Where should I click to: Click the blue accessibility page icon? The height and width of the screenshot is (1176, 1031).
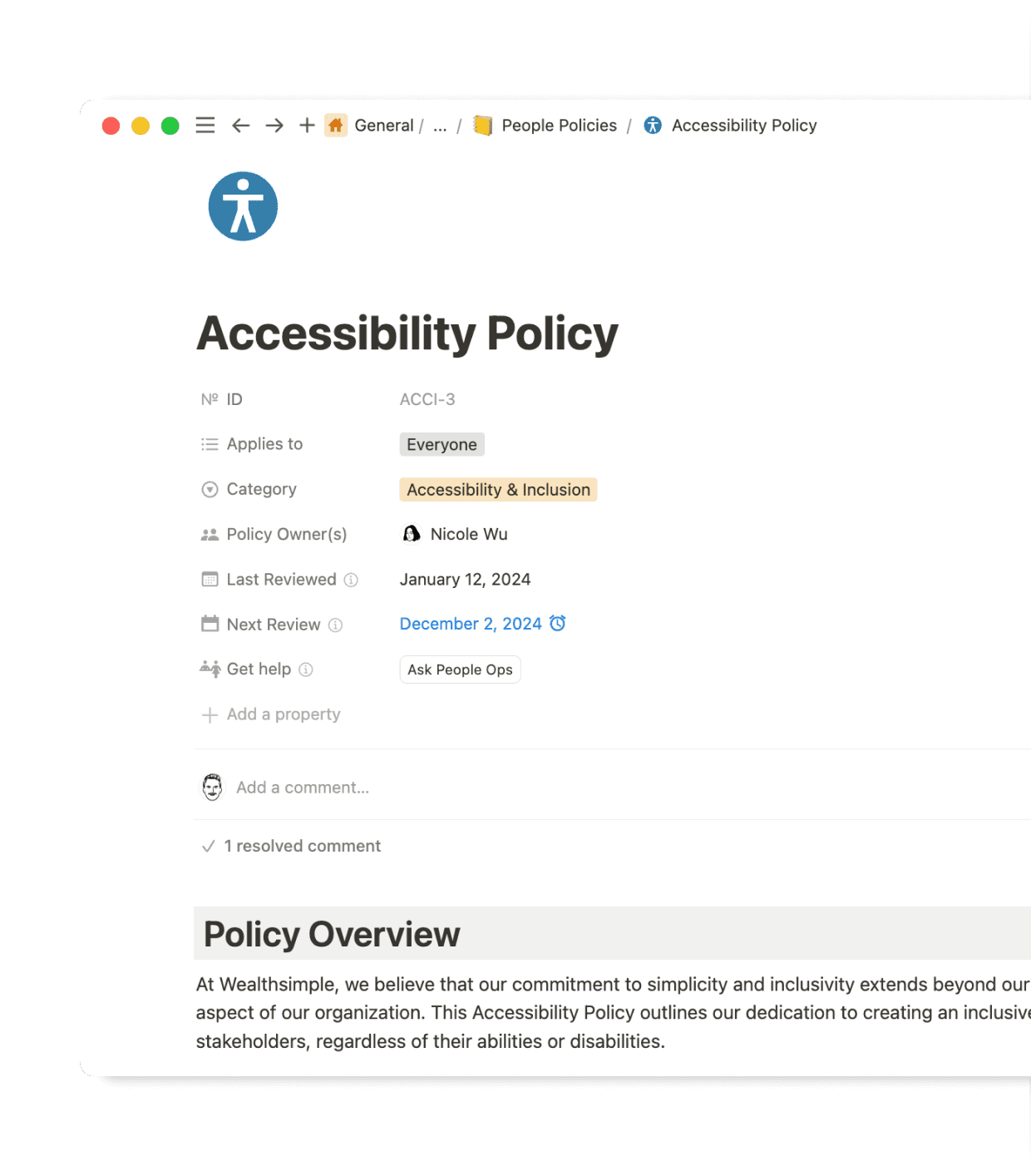point(242,205)
